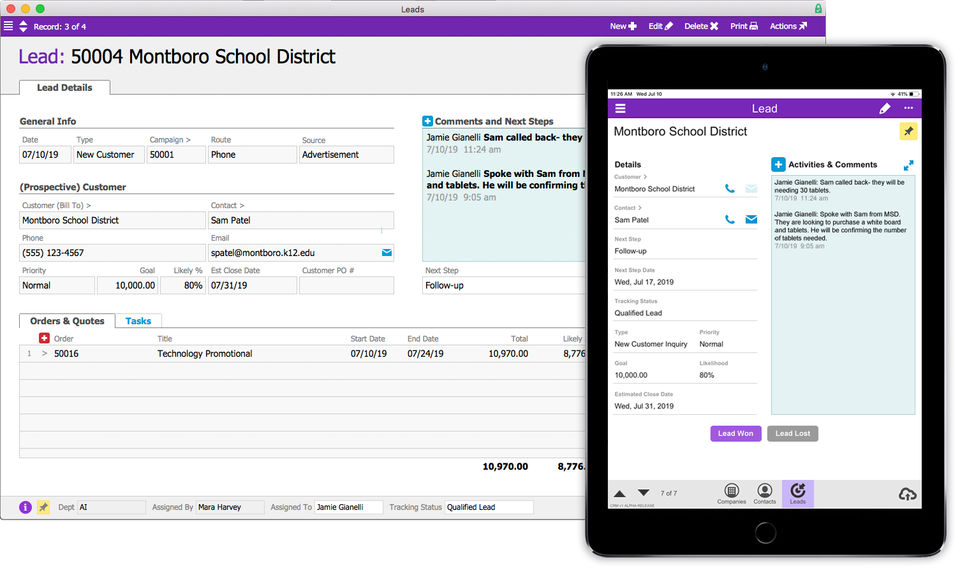Screen dimensions: 960x572
Task: Add an order with the red plus icon
Action: click(x=44, y=338)
